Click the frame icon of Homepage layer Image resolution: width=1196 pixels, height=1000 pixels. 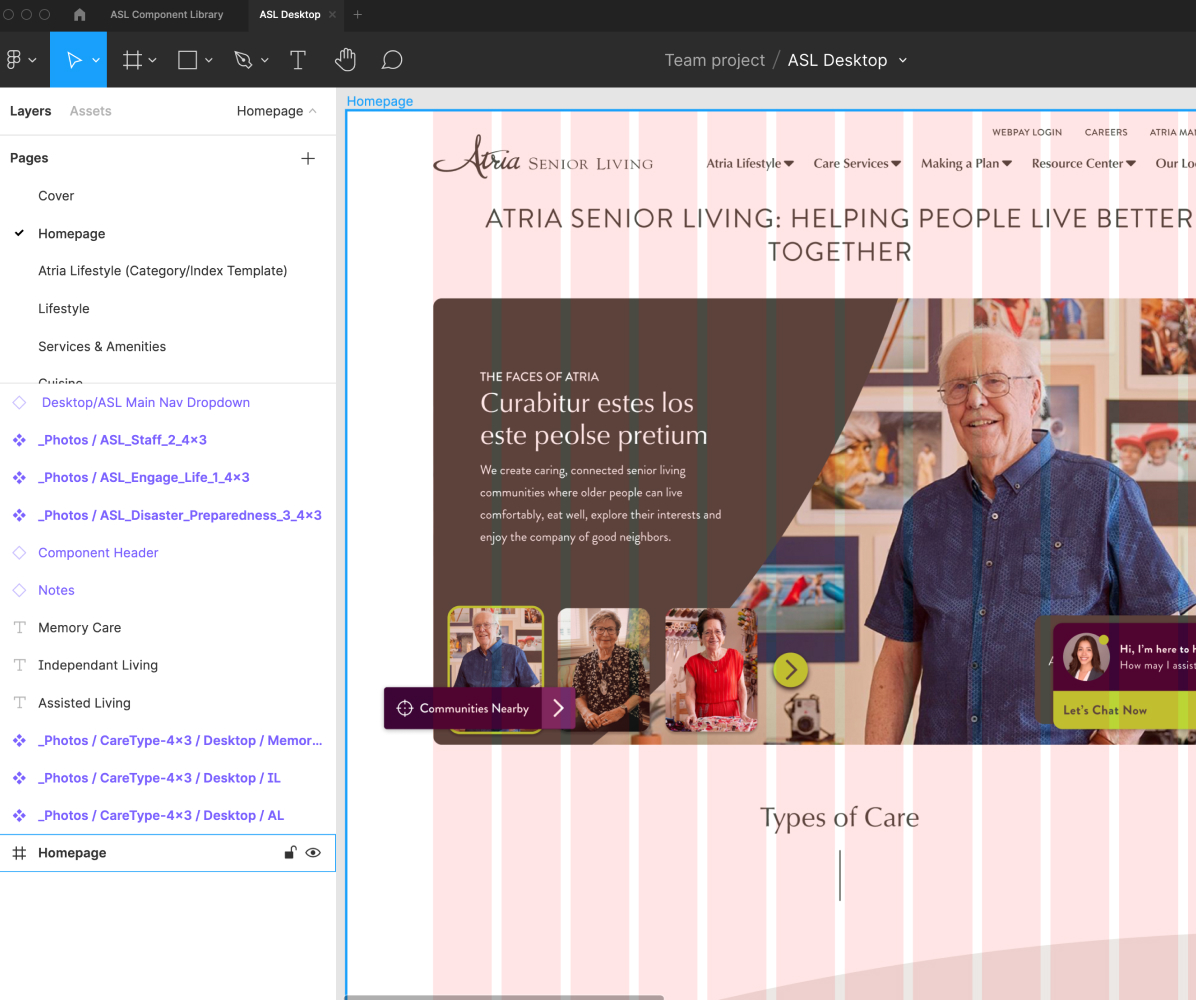click(19, 853)
